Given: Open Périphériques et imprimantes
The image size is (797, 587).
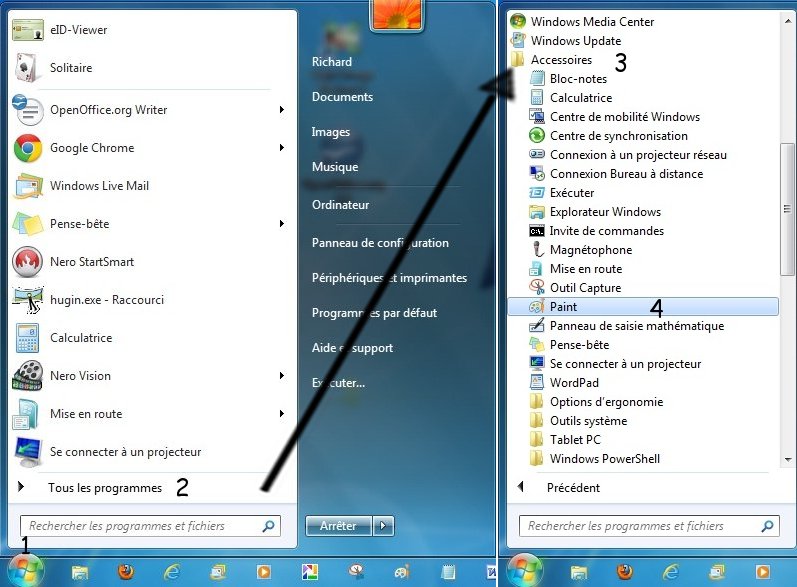Looking at the screenshot, I should (389, 278).
